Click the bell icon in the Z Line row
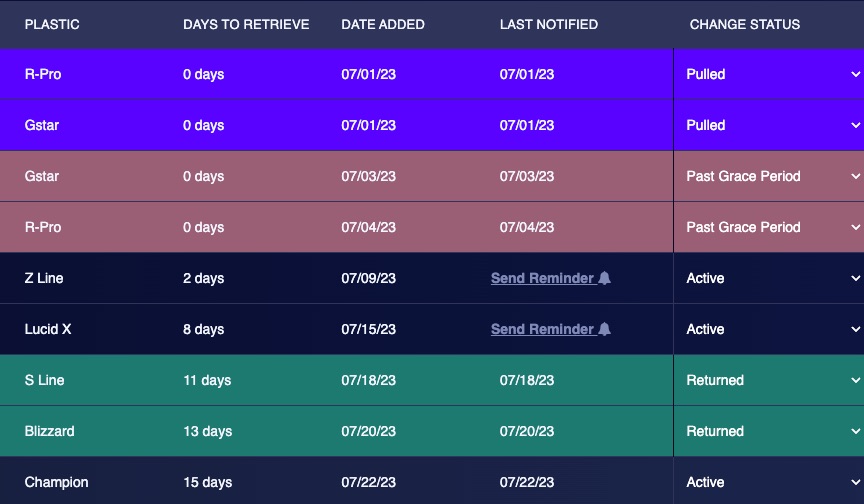864x504 pixels. click(605, 279)
